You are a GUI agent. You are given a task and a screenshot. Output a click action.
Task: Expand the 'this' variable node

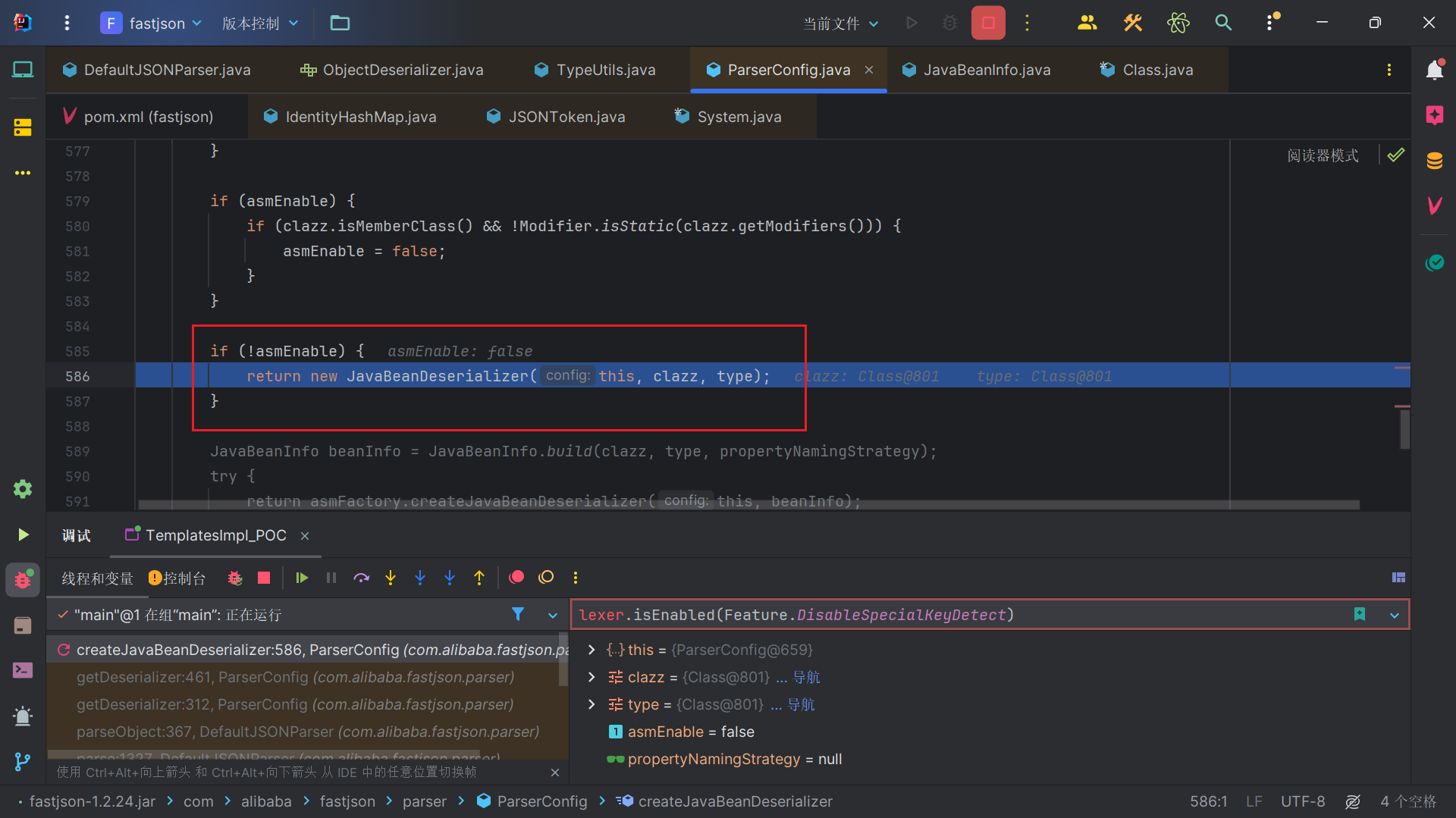591,650
